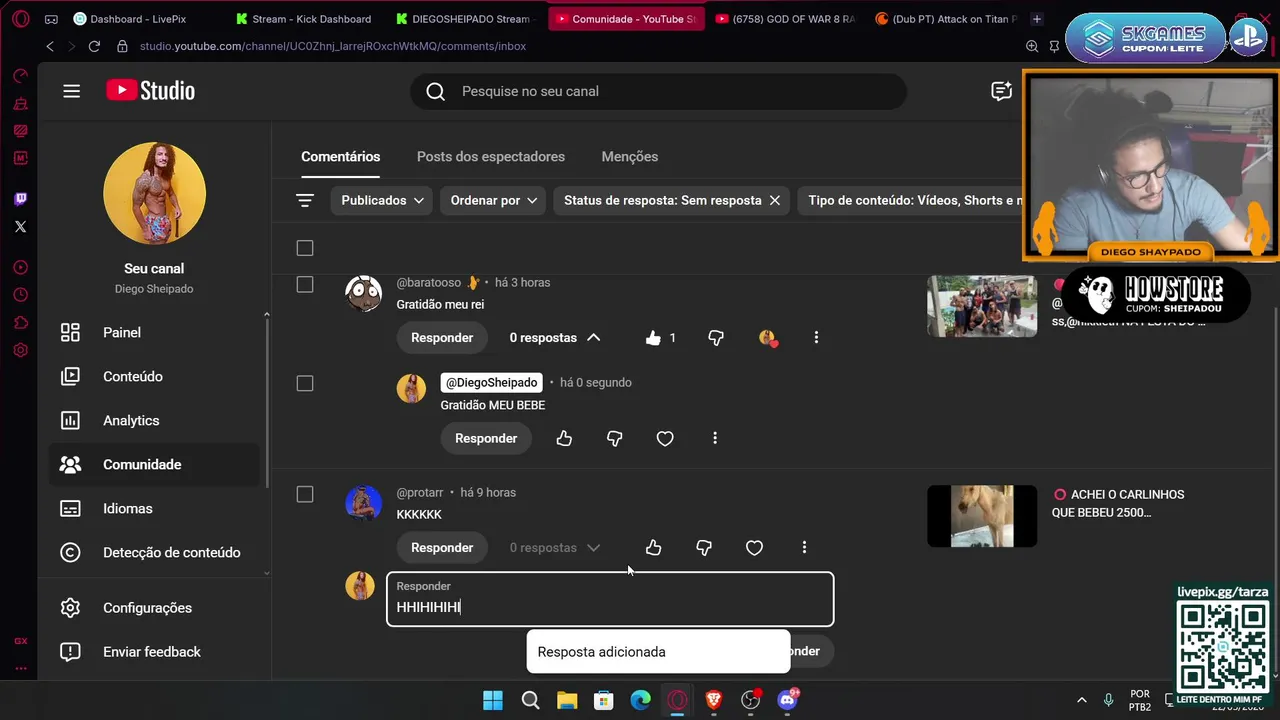Remove the Status de resposta filter
The width and height of the screenshot is (1280, 720).
coord(774,200)
